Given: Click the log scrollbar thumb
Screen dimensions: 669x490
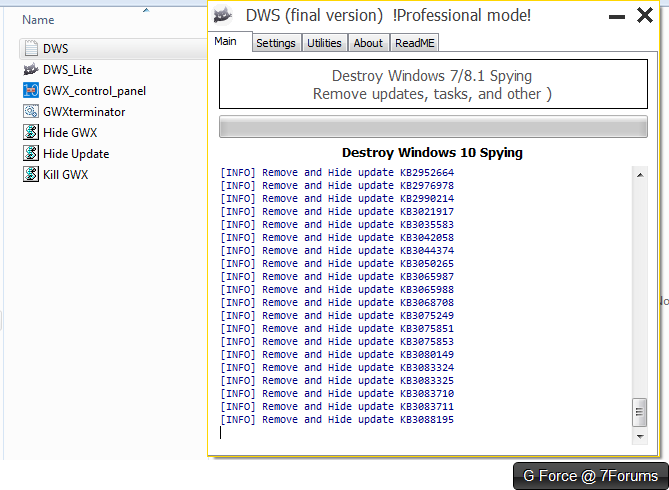Looking at the screenshot, I should coord(640,412).
